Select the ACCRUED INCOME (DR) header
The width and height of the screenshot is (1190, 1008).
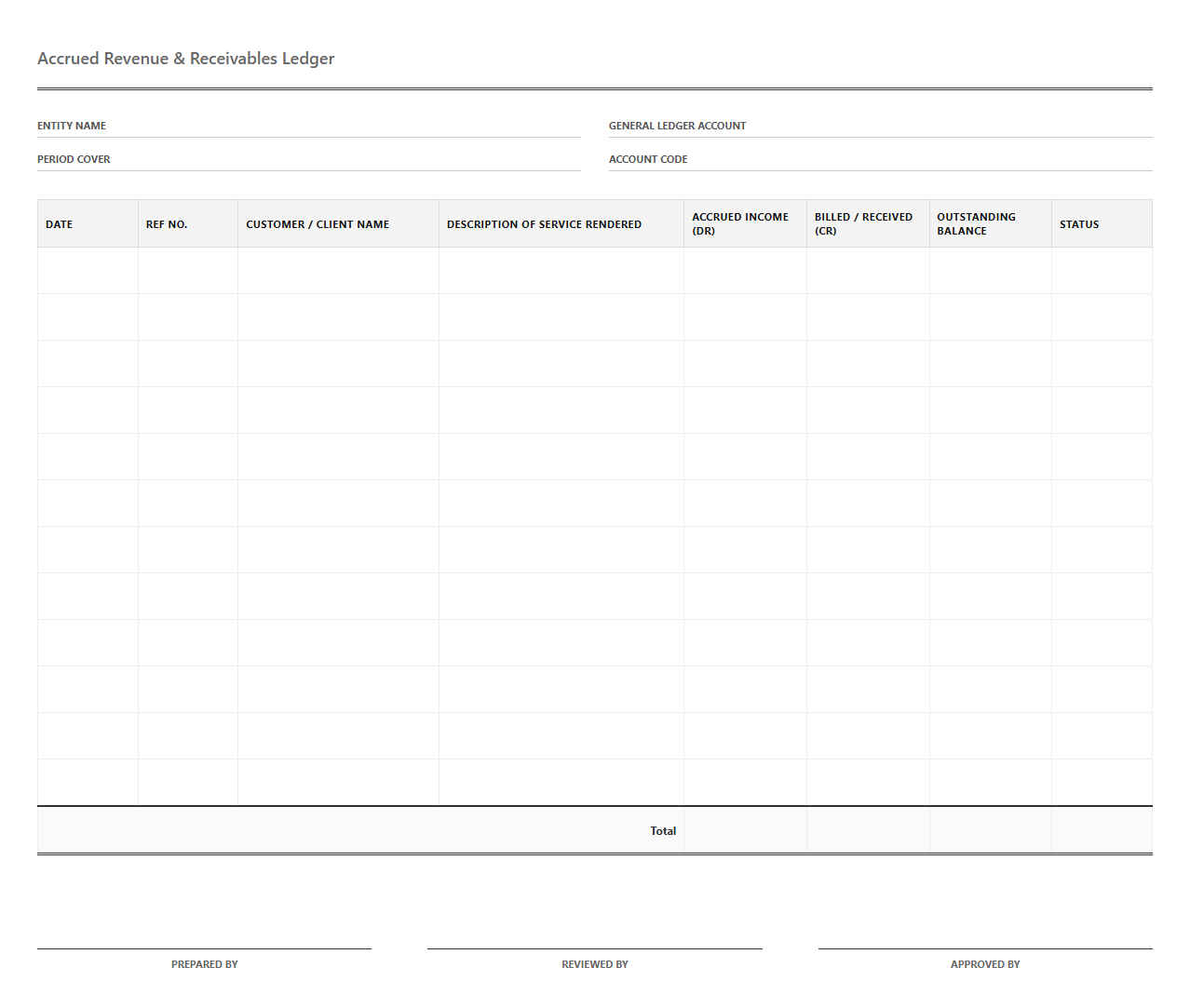point(745,224)
